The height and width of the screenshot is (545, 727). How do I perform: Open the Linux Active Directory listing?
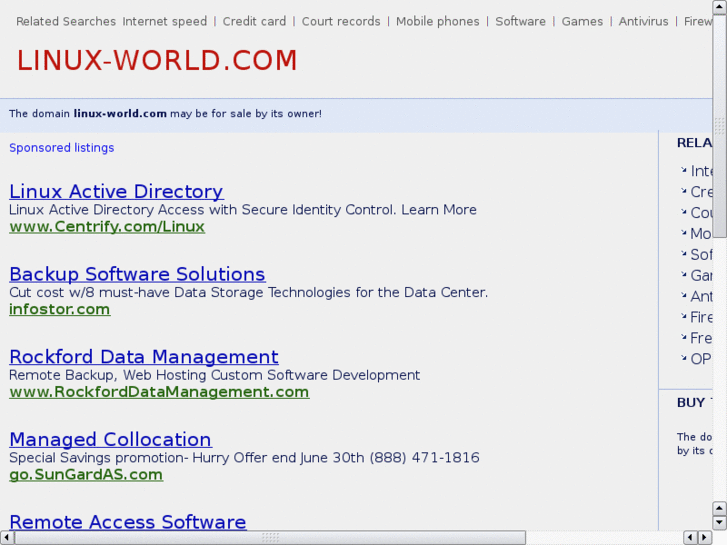tap(116, 191)
